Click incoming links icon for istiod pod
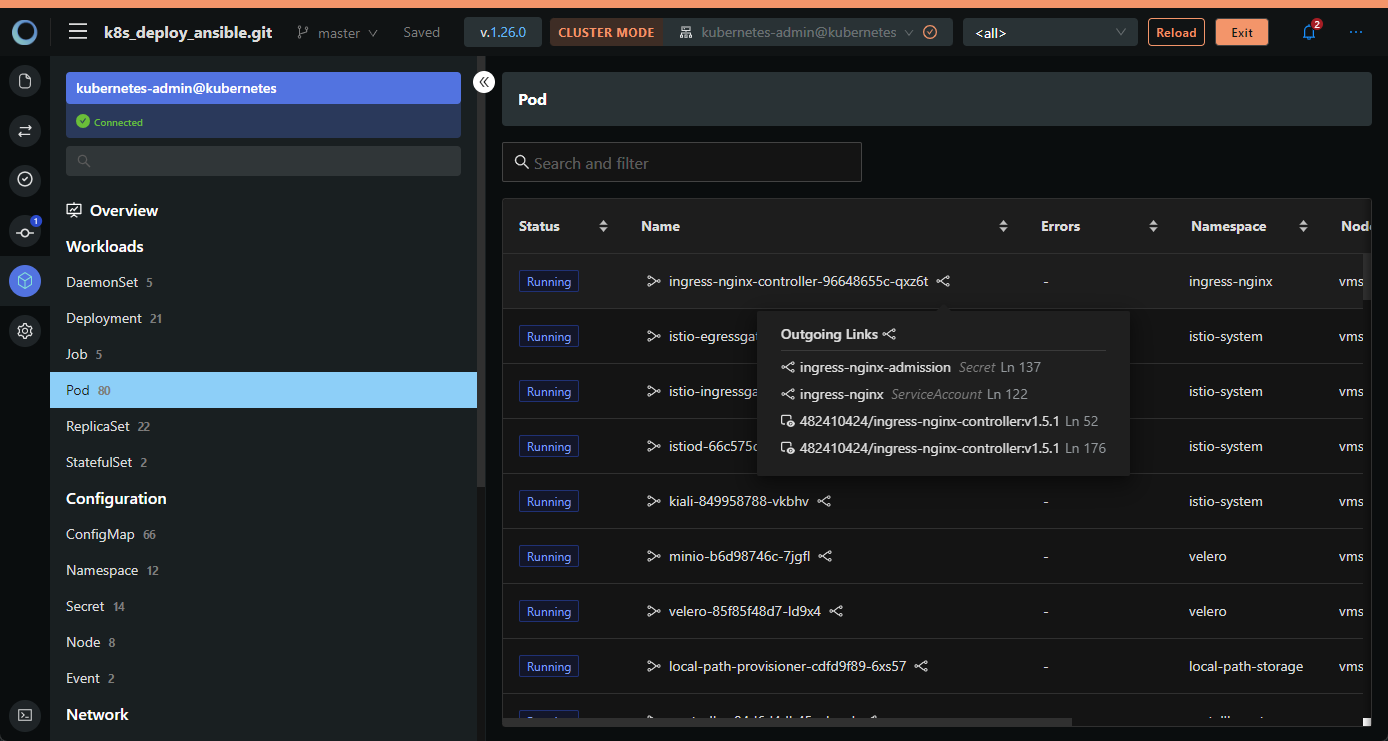Image resolution: width=1388 pixels, height=741 pixels. coord(654,446)
